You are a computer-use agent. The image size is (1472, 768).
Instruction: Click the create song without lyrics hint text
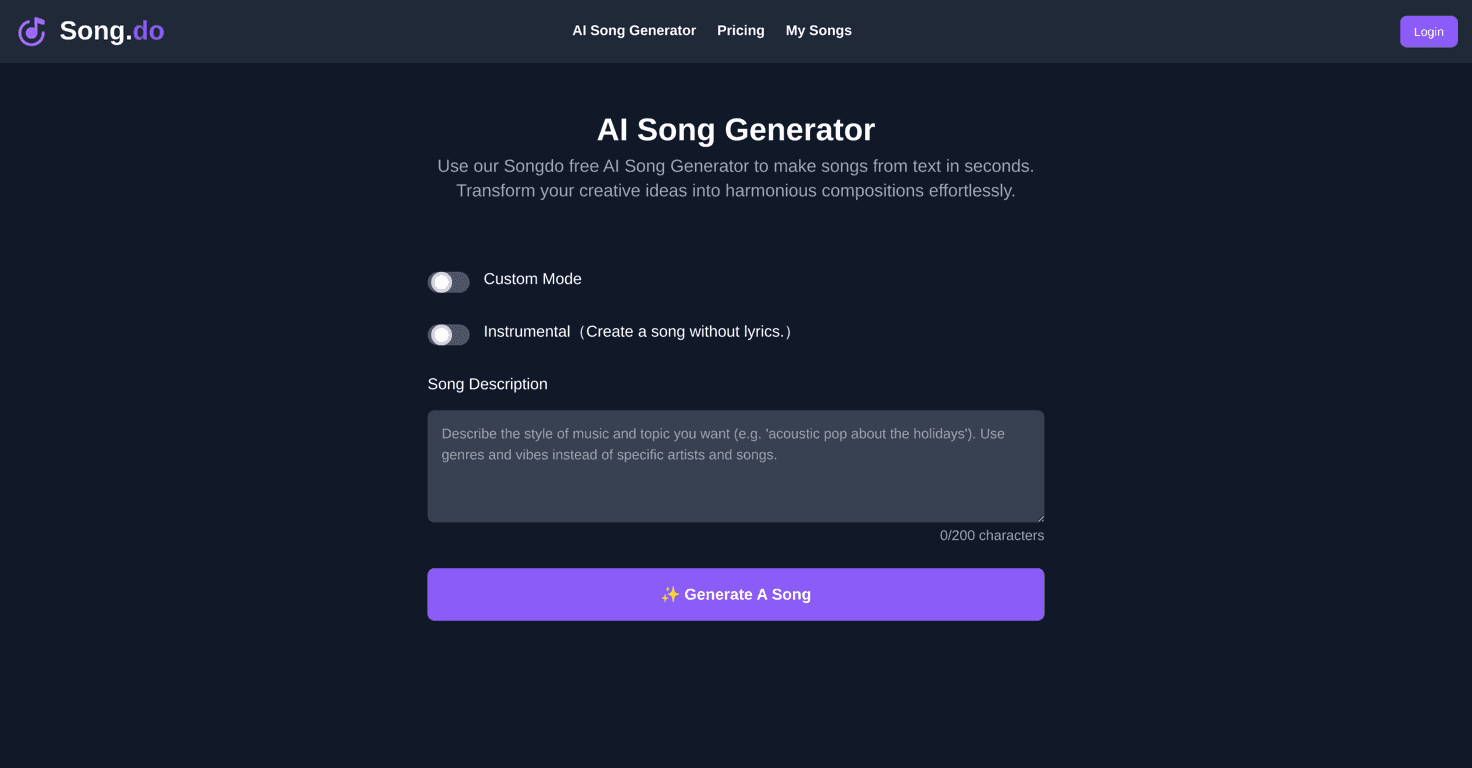(x=686, y=331)
